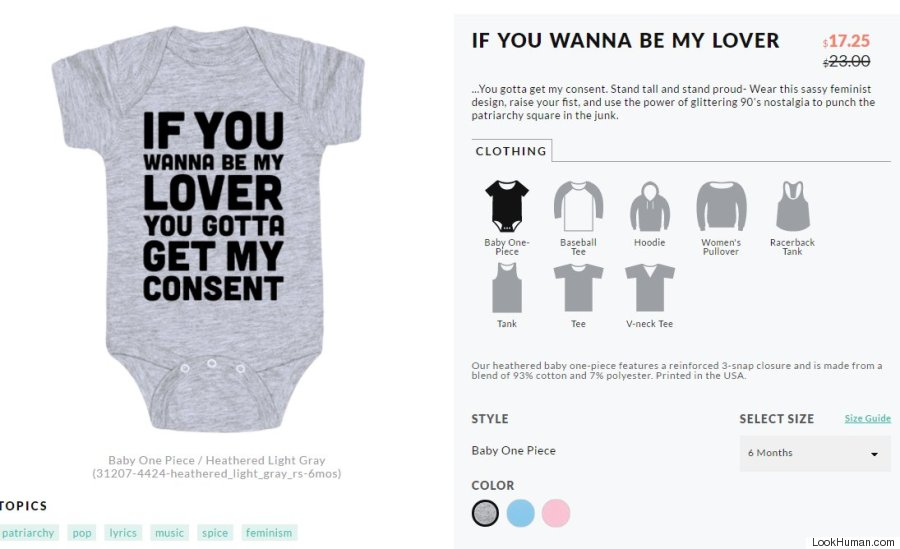Select the pink color swatch
Screen dimensions: 900x549
pos(556,513)
